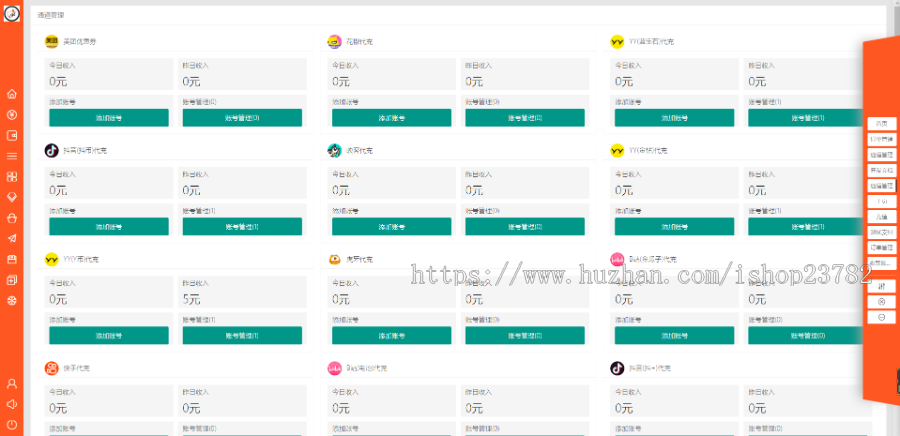
Task: Click 昨日收入 0元 in 抖音(抖币)代充 card
Action: [242, 183]
